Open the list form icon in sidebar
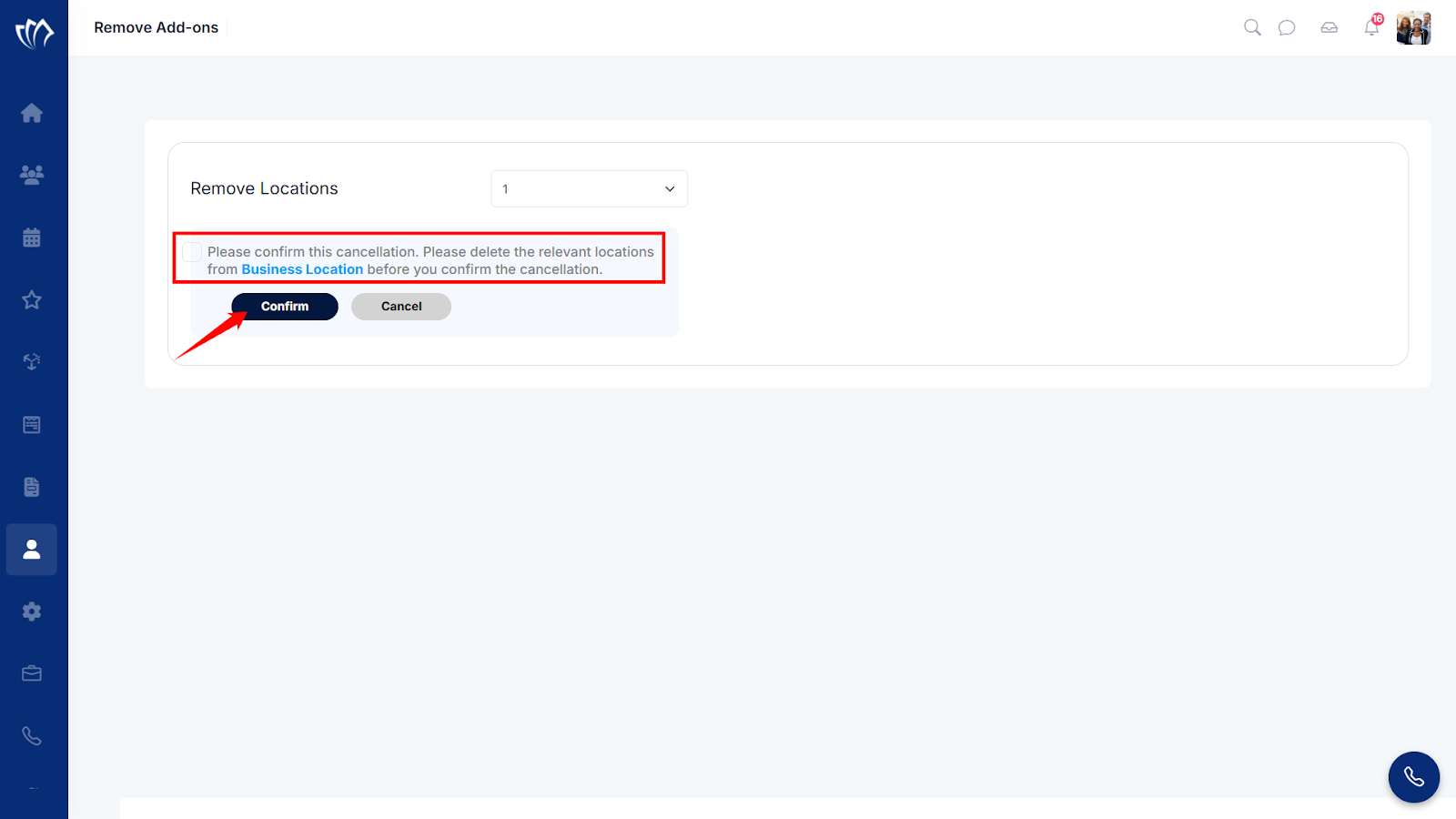This screenshot has width=1456, height=819. pyautogui.click(x=32, y=425)
